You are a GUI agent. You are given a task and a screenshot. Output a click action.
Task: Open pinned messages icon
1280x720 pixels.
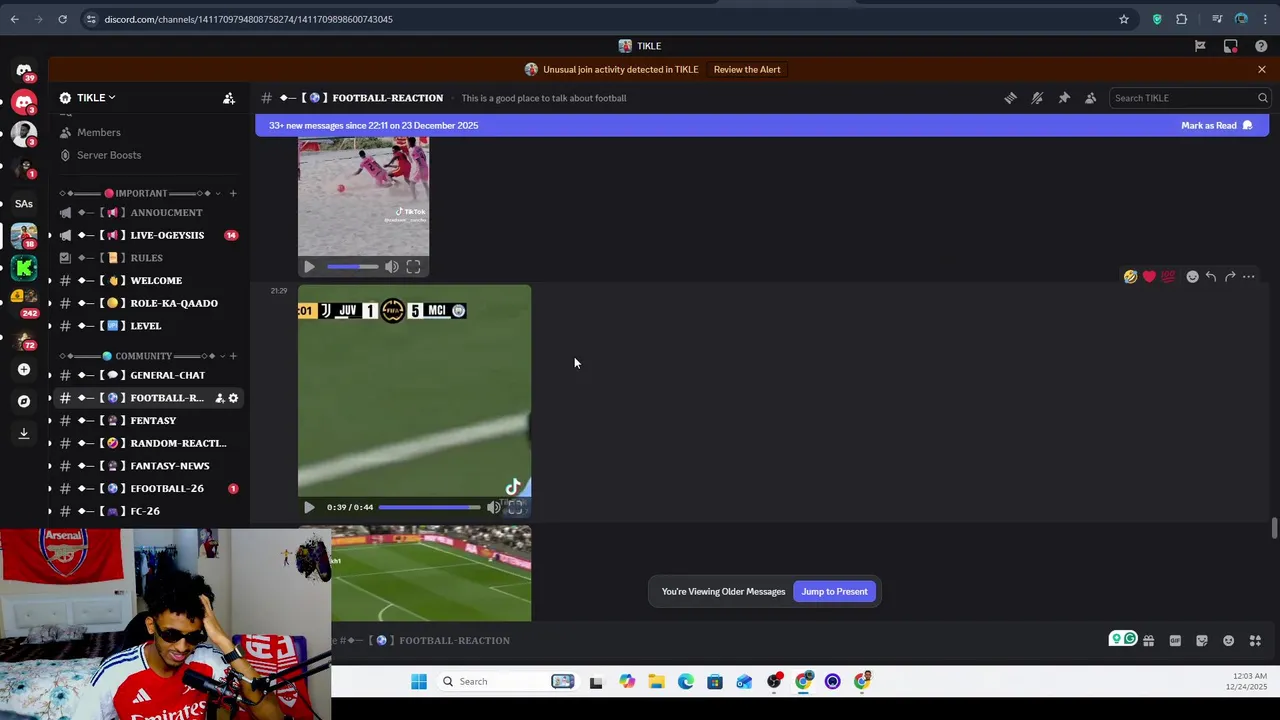coord(1064,98)
